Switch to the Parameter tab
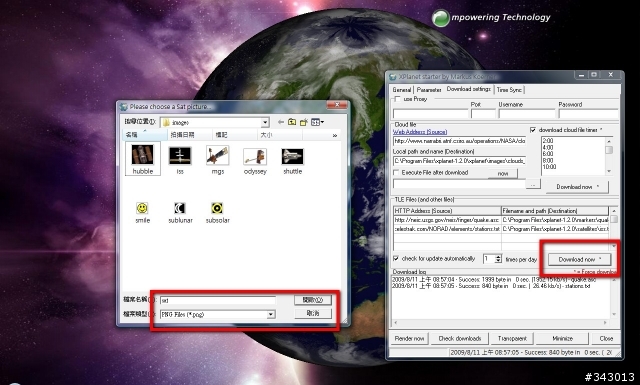 pos(429,89)
